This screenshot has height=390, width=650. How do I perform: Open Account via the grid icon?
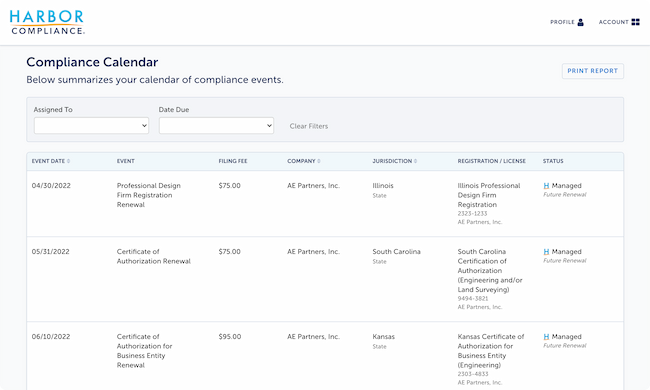(x=635, y=22)
